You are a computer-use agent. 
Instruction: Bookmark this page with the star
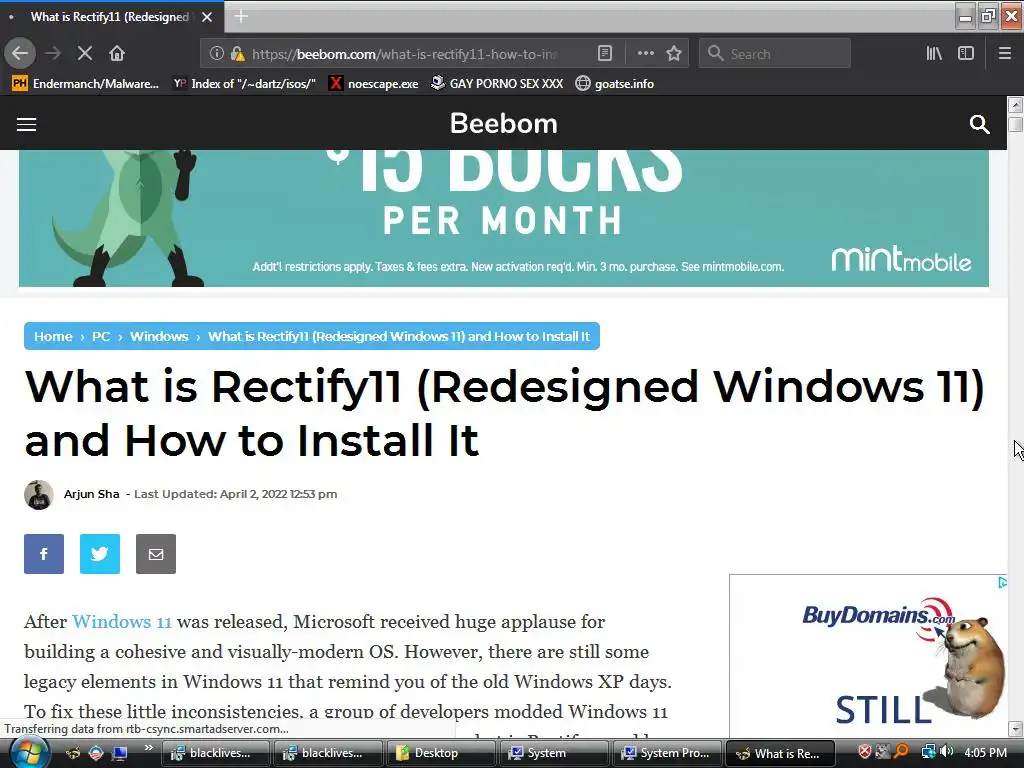(674, 54)
